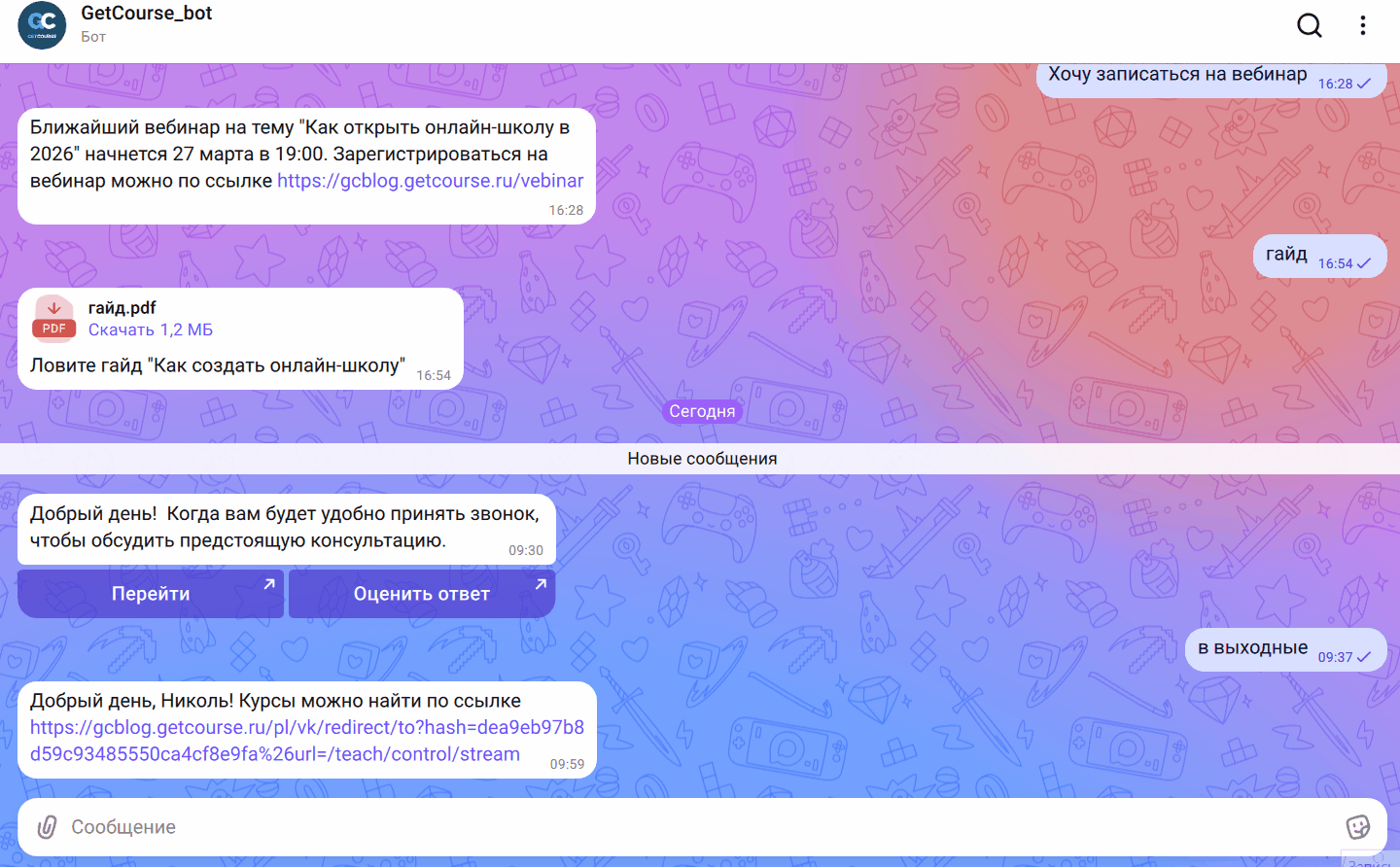Select the 'в выходные' sent message
The width and height of the screenshot is (1400, 867).
pos(1252,648)
